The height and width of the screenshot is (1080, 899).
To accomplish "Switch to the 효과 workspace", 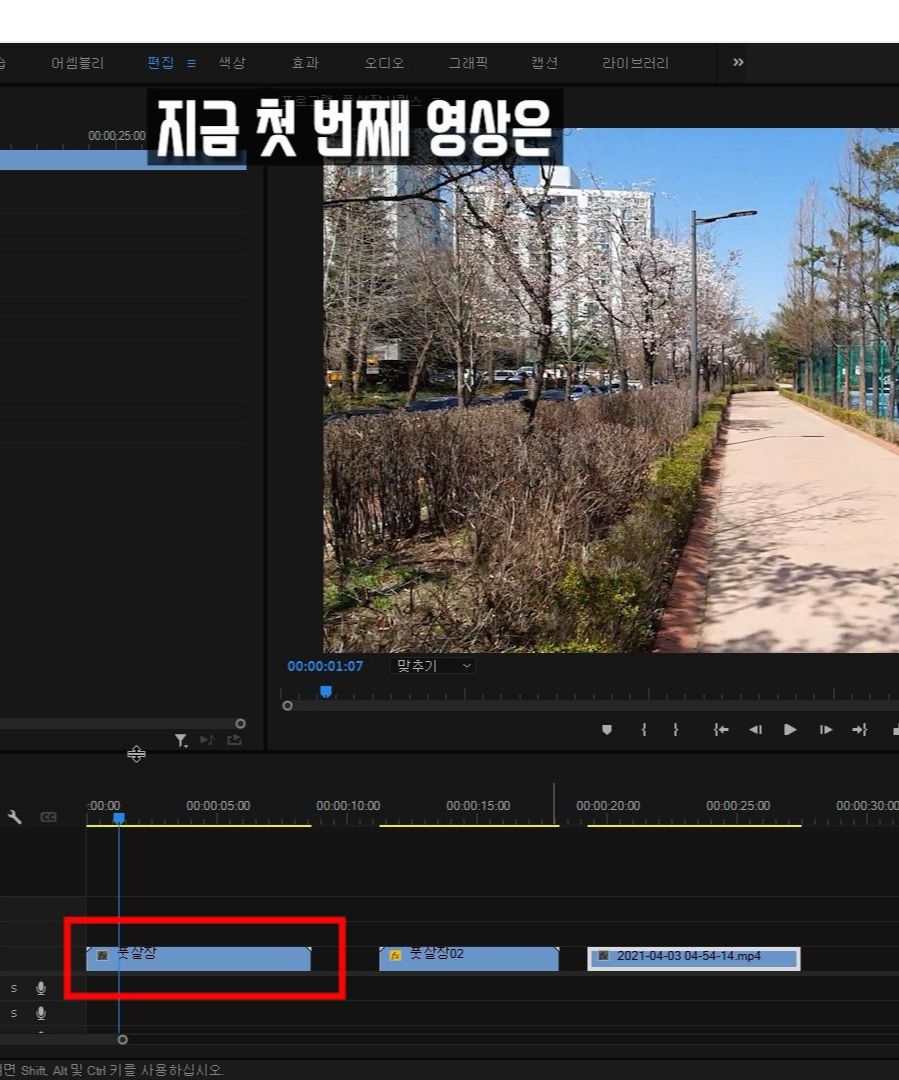I will click(x=305, y=63).
